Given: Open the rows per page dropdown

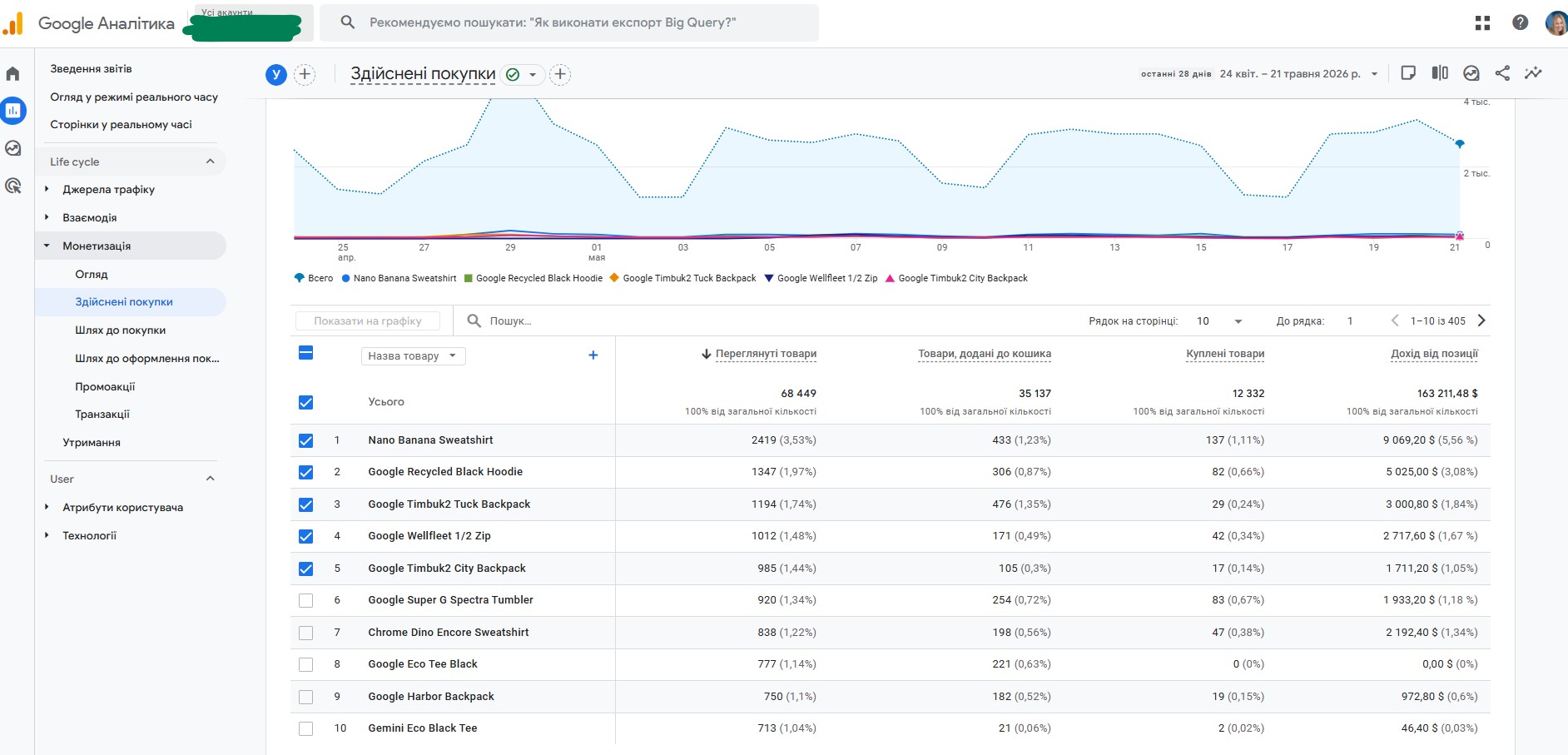Looking at the screenshot, I should point(1219,320).
